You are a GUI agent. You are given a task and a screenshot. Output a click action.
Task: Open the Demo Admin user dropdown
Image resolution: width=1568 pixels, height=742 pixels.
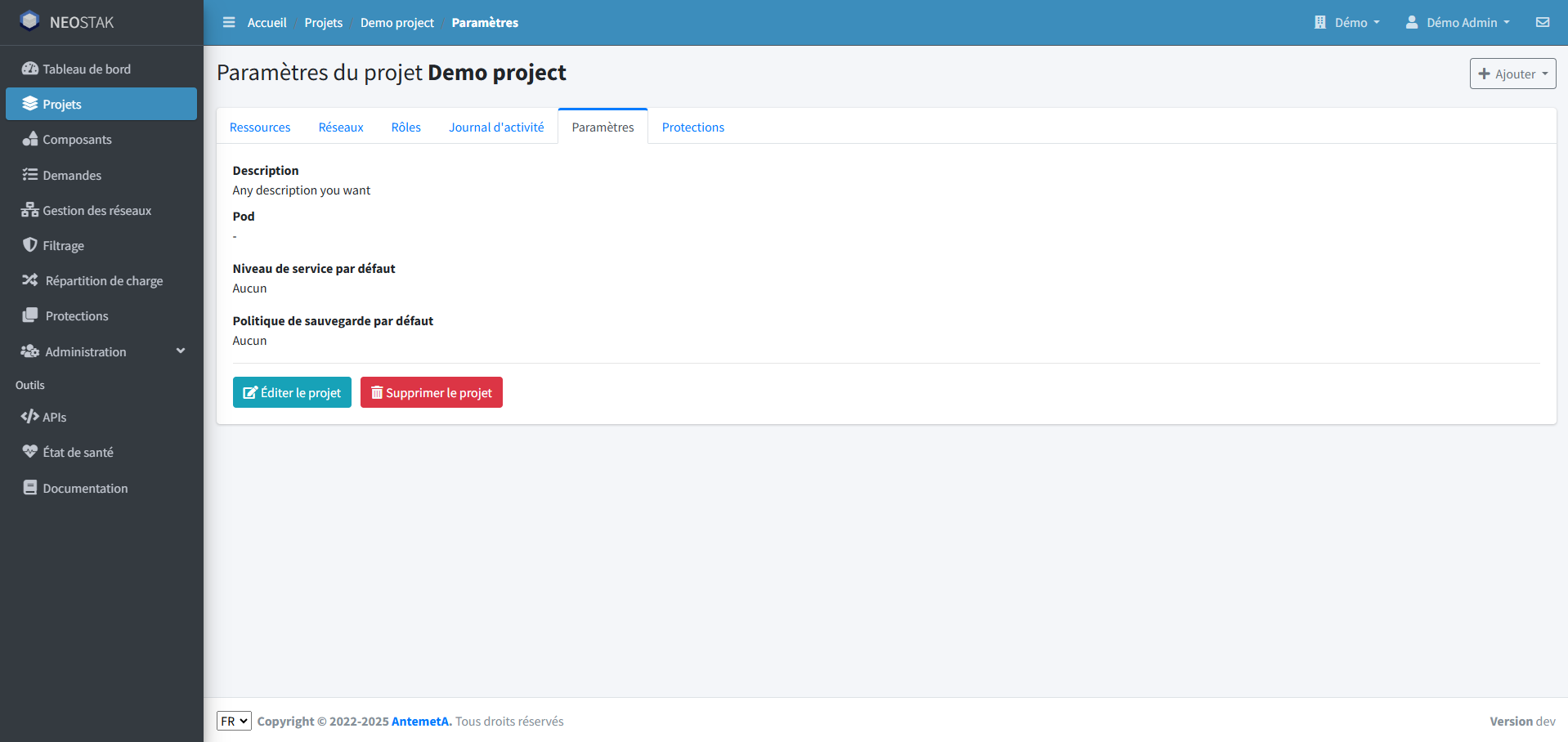tap(1457, 22)
